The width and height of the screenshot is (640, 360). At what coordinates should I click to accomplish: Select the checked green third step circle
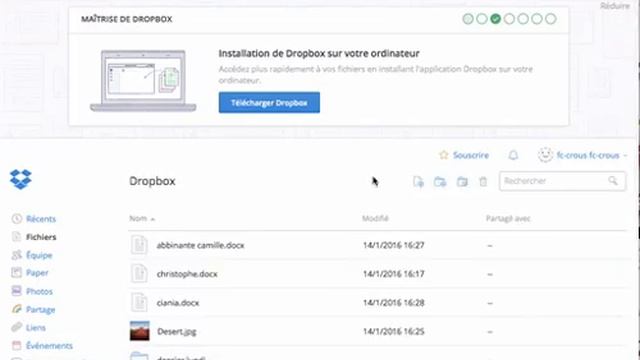coord(496,19)
